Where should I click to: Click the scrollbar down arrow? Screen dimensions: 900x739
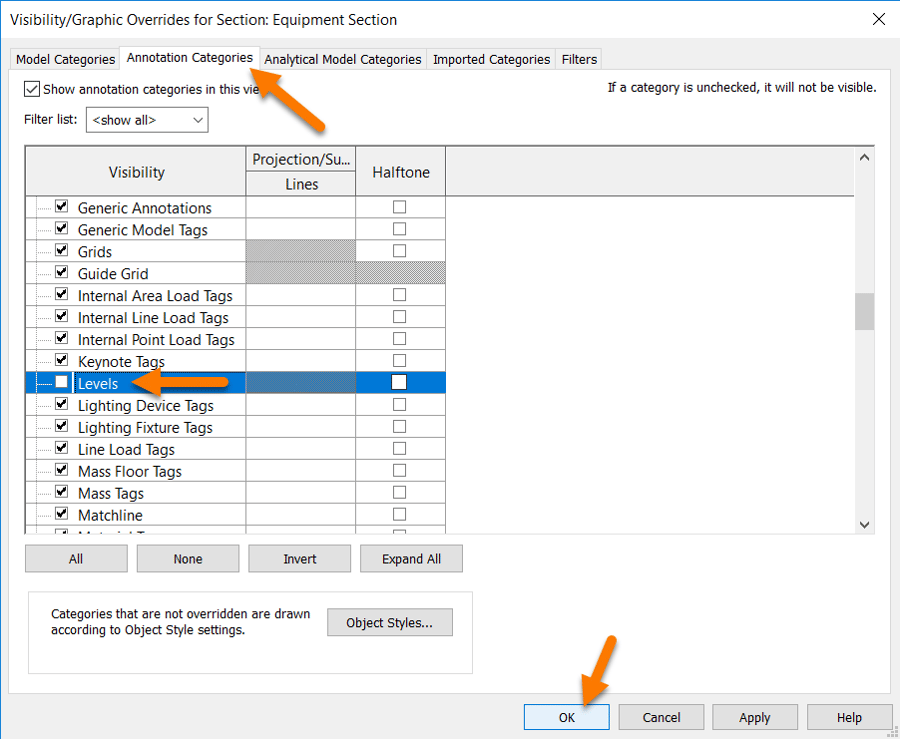[x=864, y=523]
